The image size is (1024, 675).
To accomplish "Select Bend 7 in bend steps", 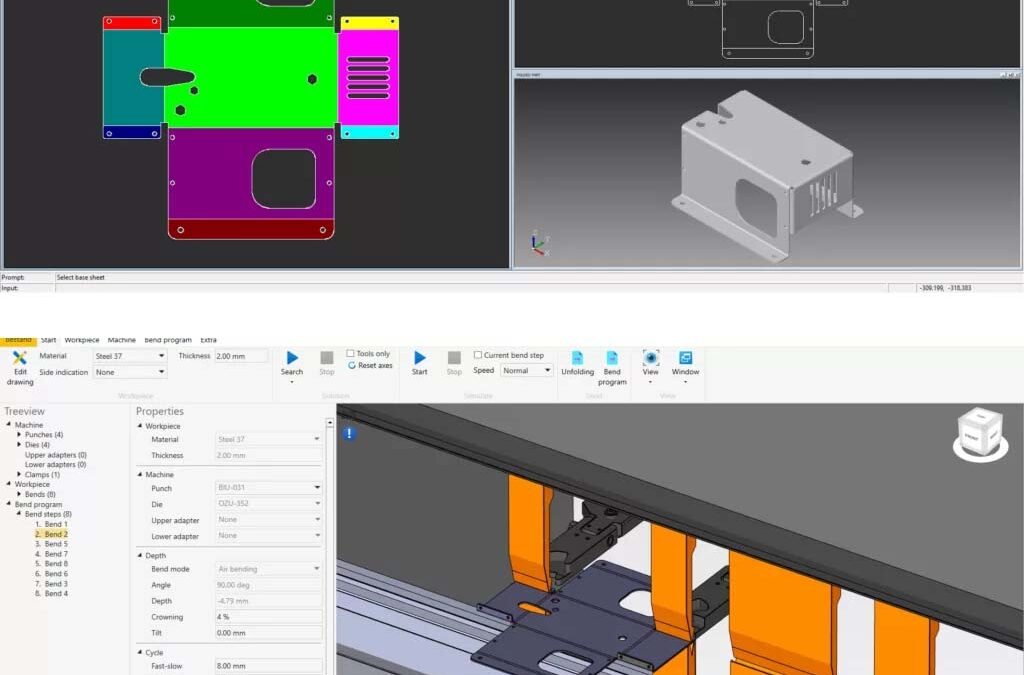I will [x=56, y=554].
